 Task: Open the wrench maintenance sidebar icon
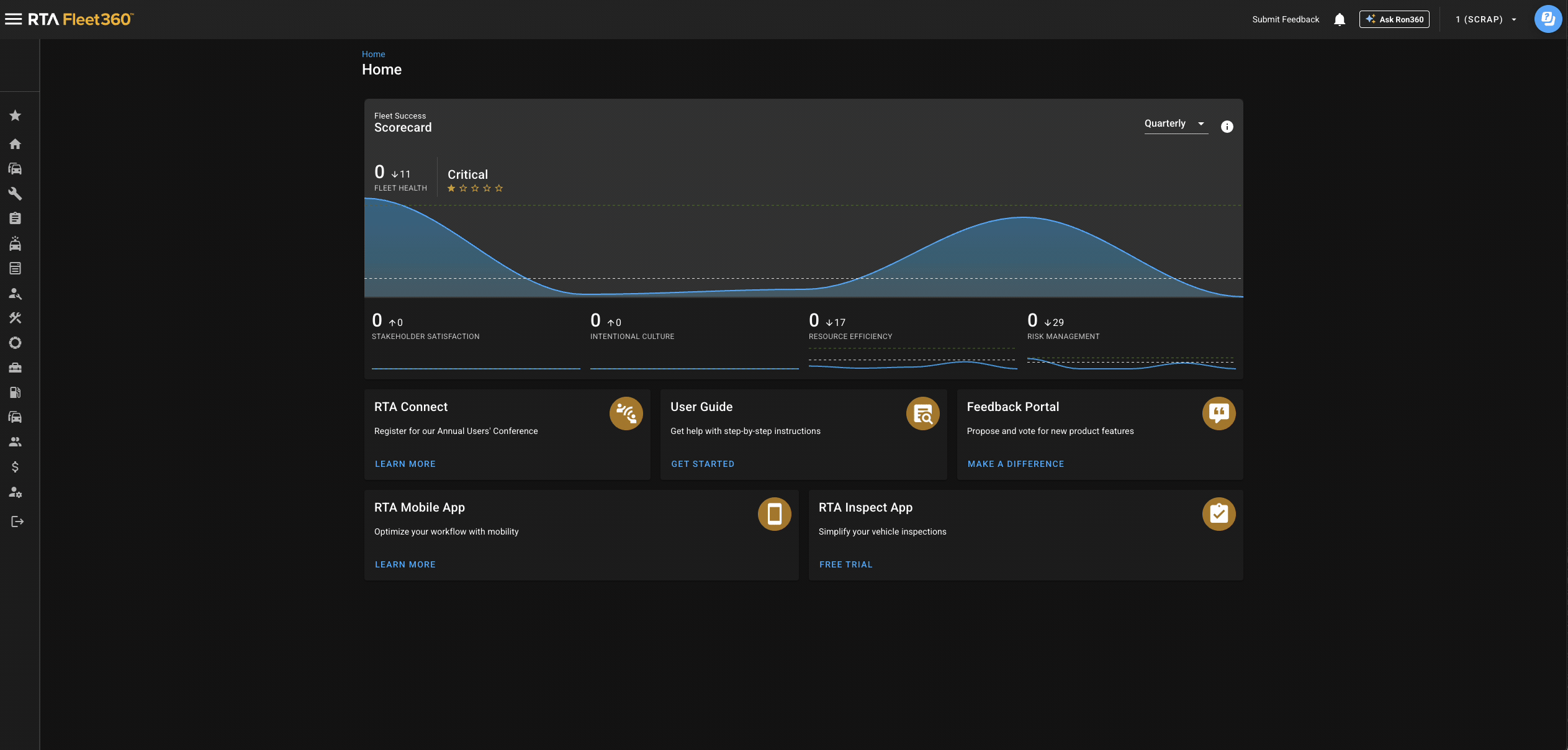16,194
